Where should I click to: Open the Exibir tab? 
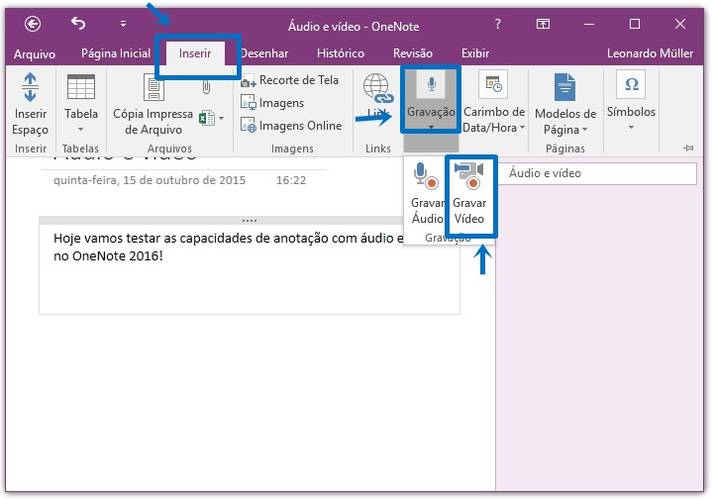point(475,53)
